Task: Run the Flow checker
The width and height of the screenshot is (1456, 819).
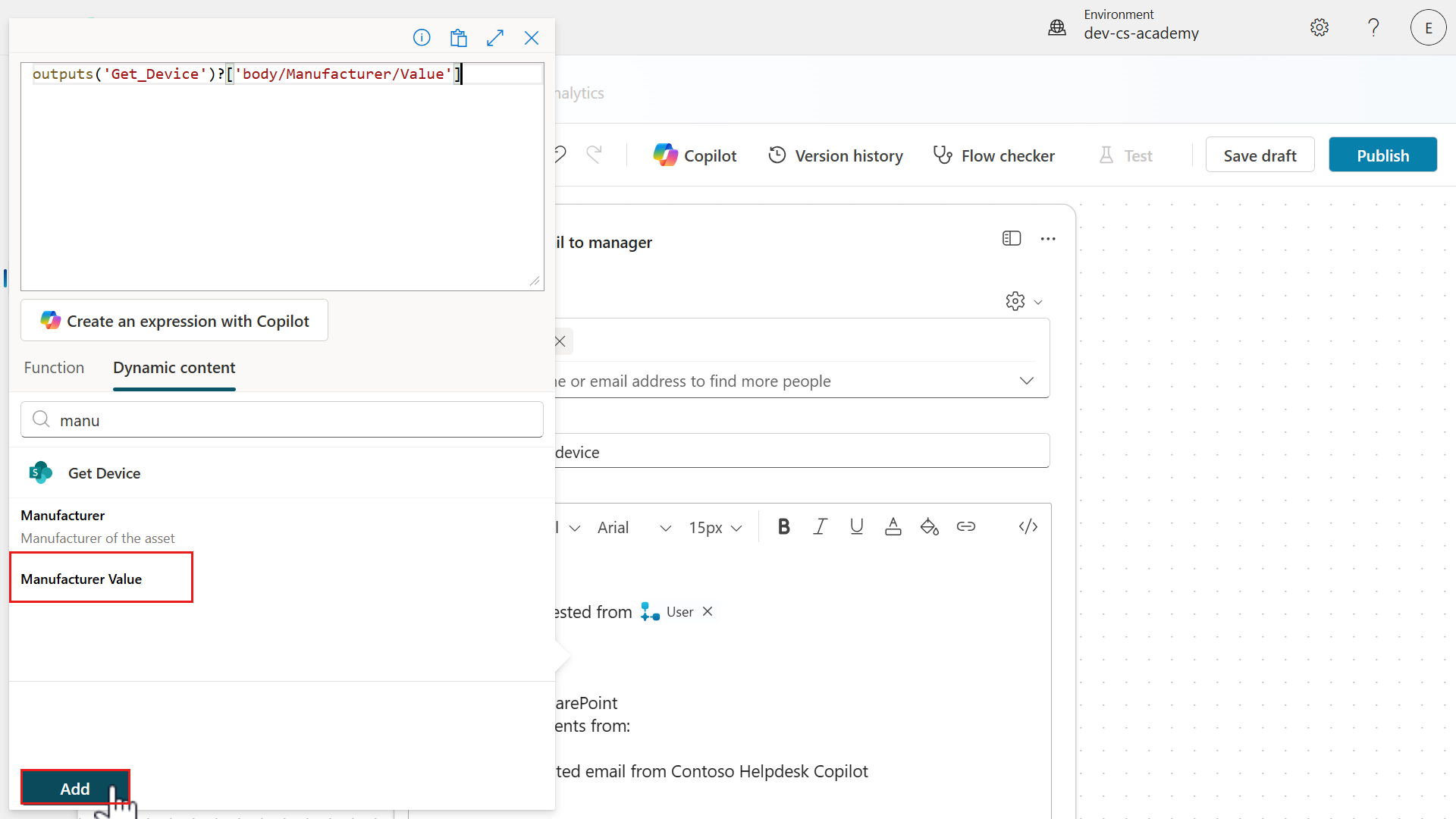Action: [x=993, y=155]
